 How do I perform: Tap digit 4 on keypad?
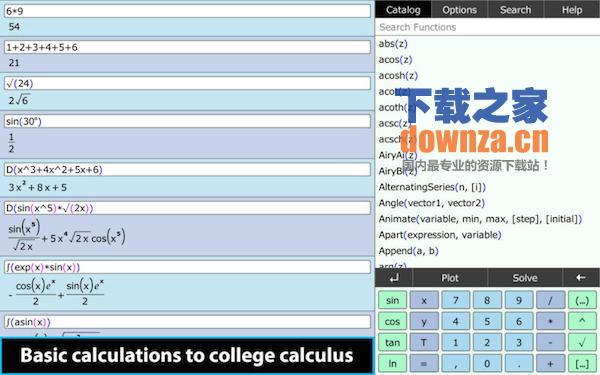click(x=455, y=321)
